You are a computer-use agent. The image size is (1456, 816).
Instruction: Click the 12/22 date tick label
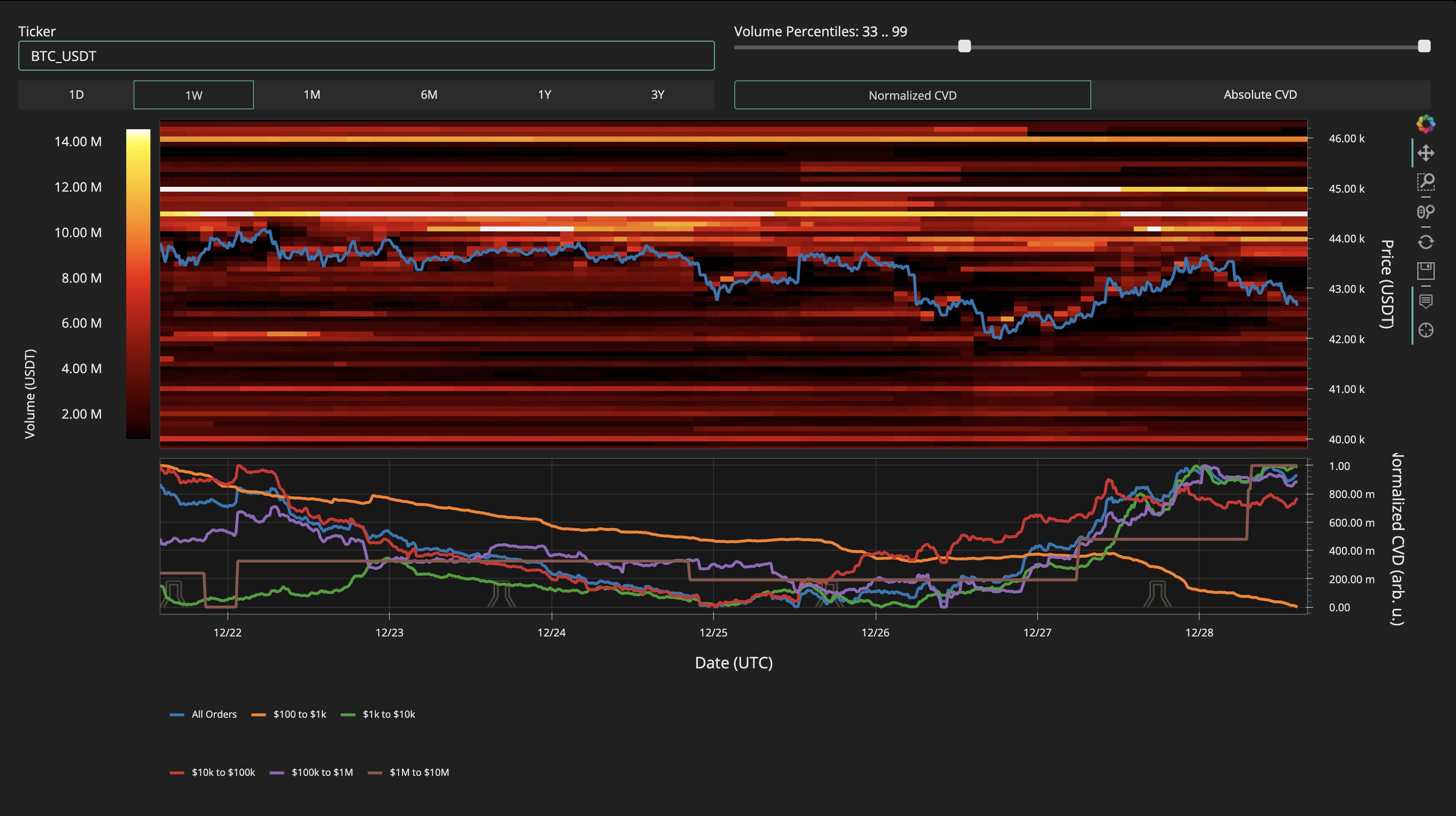[x=227, y=632]
